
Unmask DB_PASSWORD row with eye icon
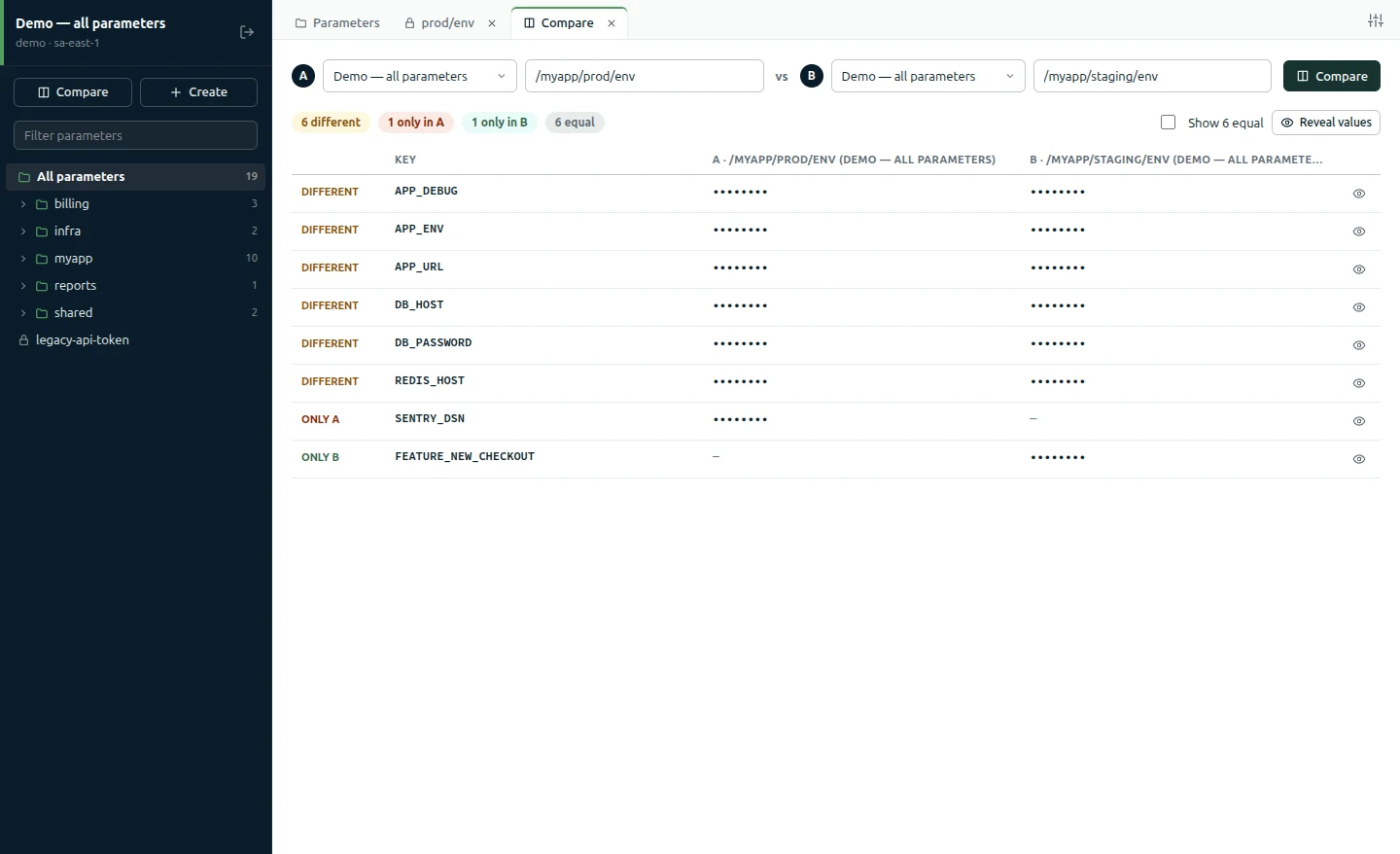[x=1359, y=345]
